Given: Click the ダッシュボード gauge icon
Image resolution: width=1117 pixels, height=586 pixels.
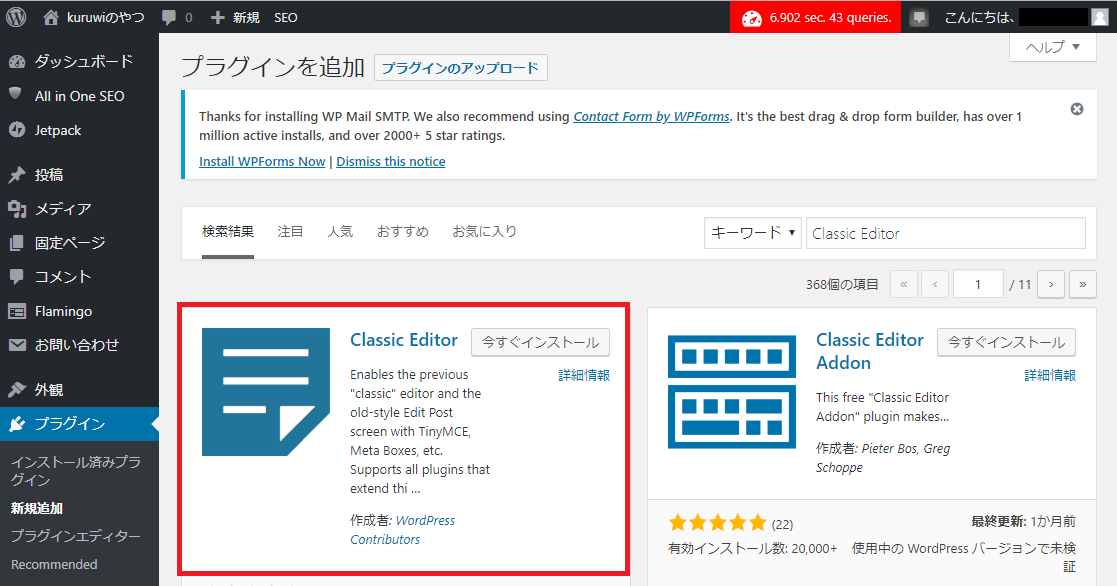Looking at the screenshot, I should pos(17,62).
